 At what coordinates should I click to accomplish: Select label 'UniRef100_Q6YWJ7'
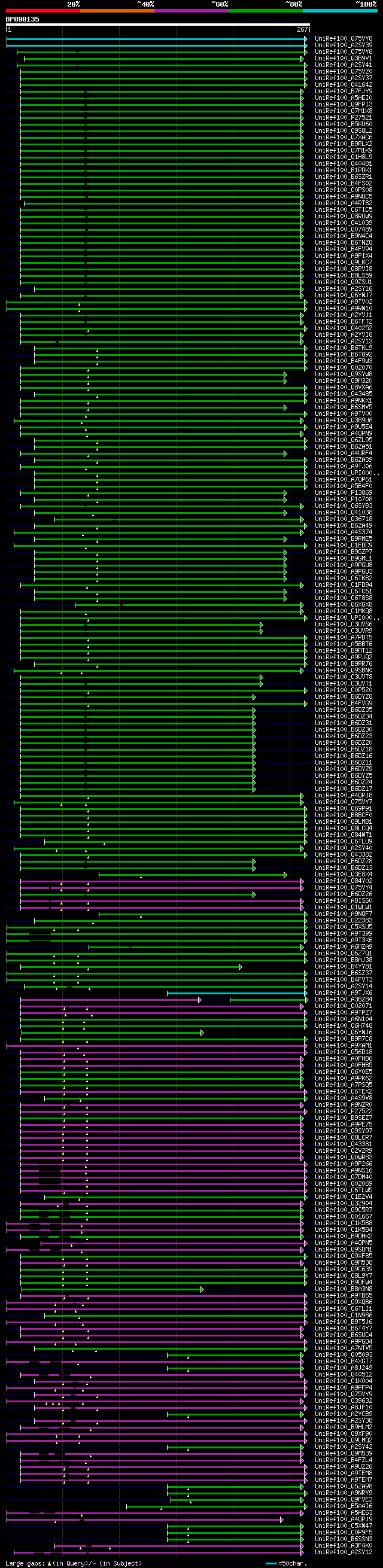(x=344, y=295)
